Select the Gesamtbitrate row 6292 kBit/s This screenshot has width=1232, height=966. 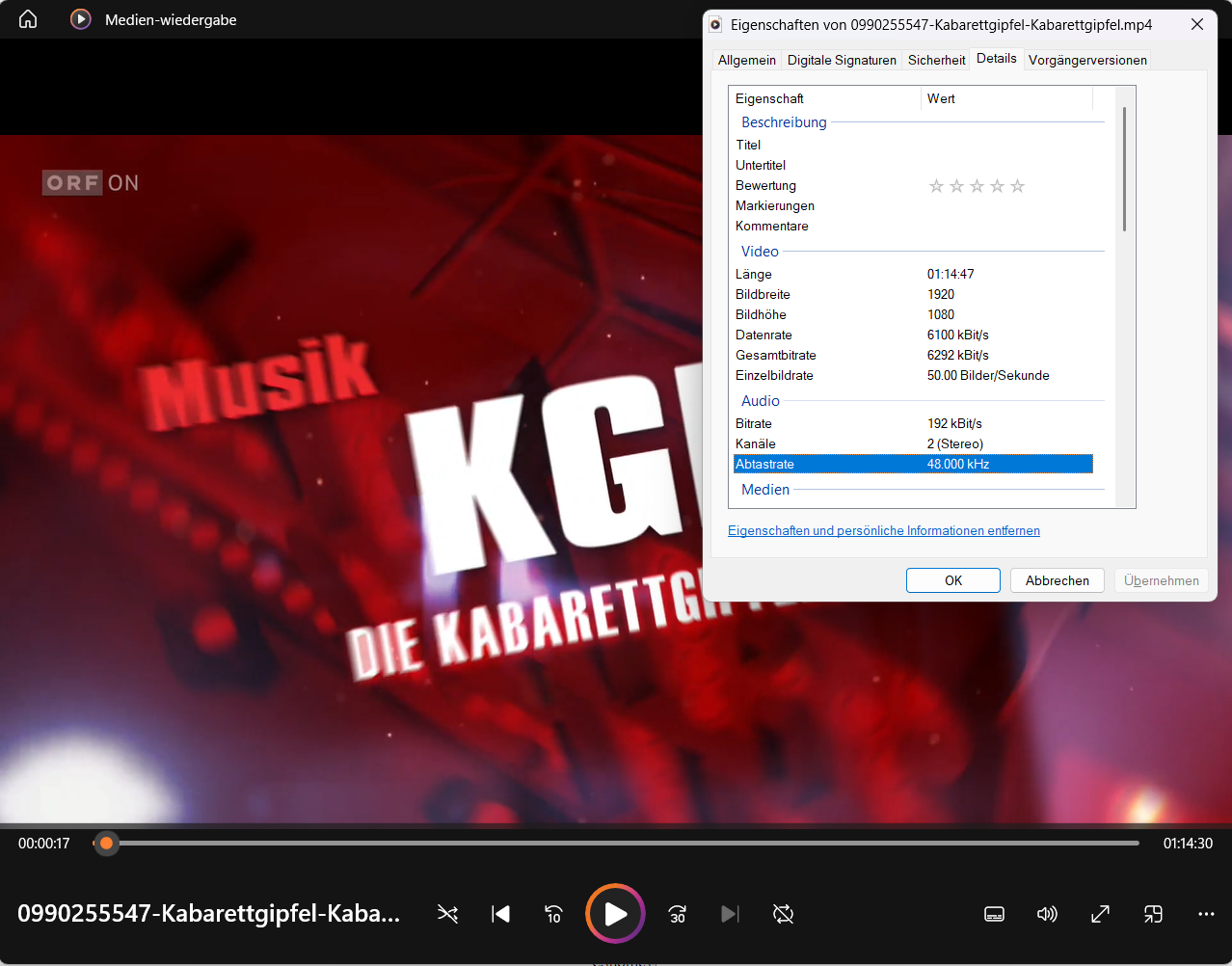click(x=913, y=355)
